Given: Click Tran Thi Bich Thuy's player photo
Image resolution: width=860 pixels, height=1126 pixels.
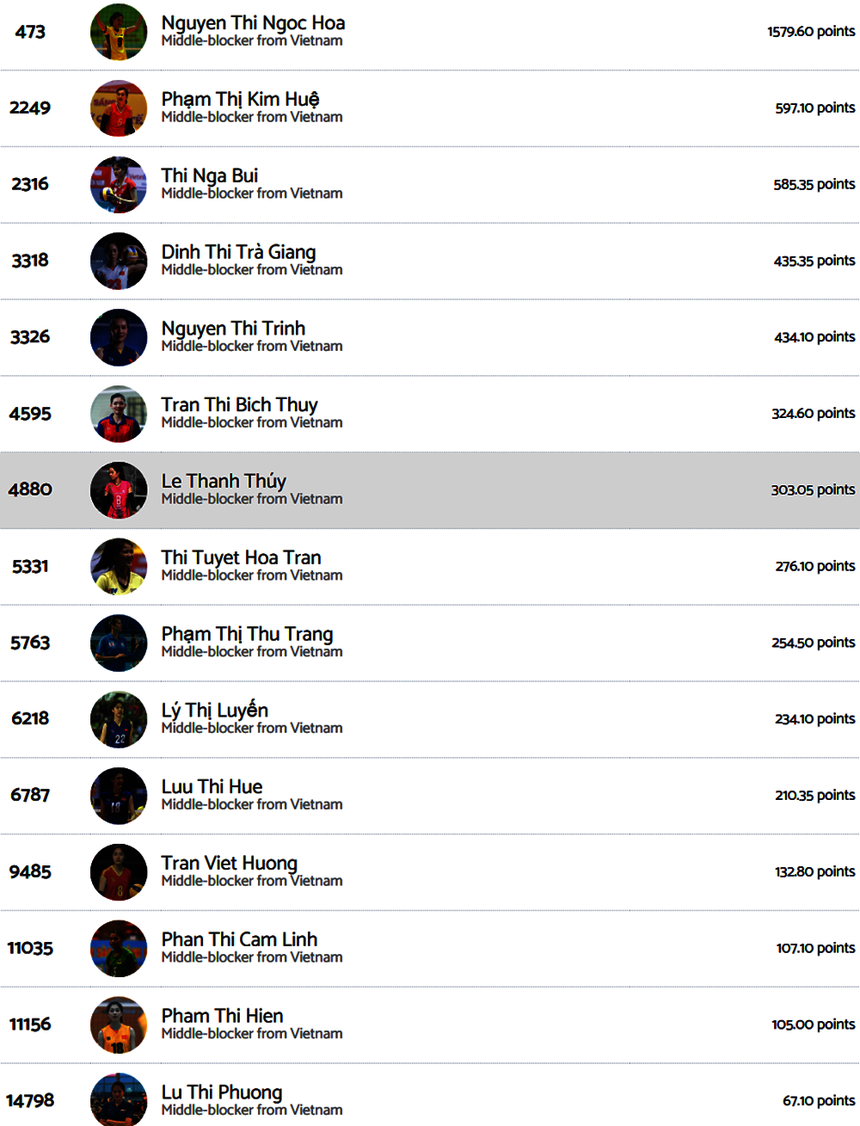Looking at the screenshot, I should (x=118, y=413).
